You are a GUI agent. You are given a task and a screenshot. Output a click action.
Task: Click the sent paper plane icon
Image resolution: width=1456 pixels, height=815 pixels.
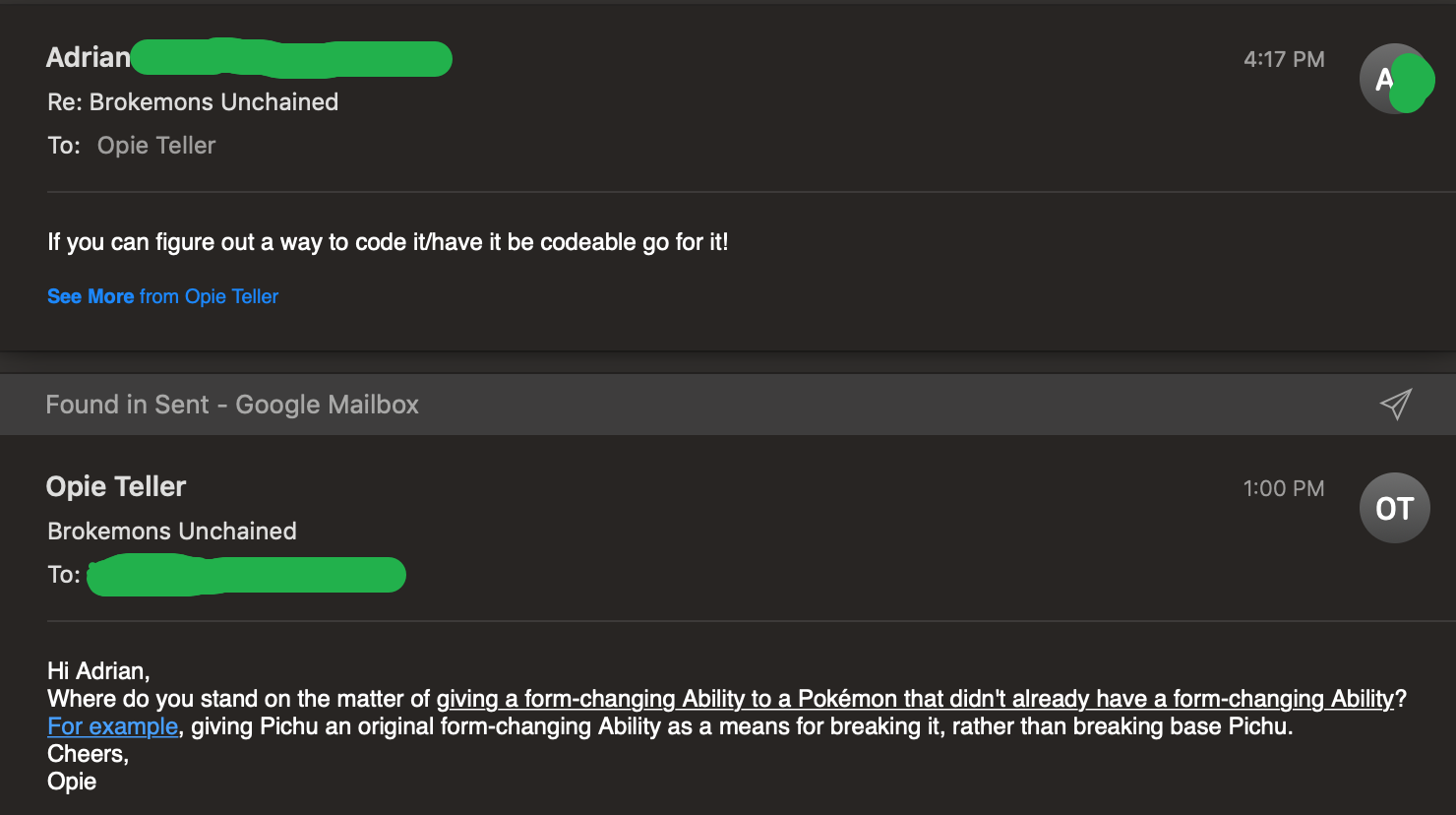[x=1395, y=404]
